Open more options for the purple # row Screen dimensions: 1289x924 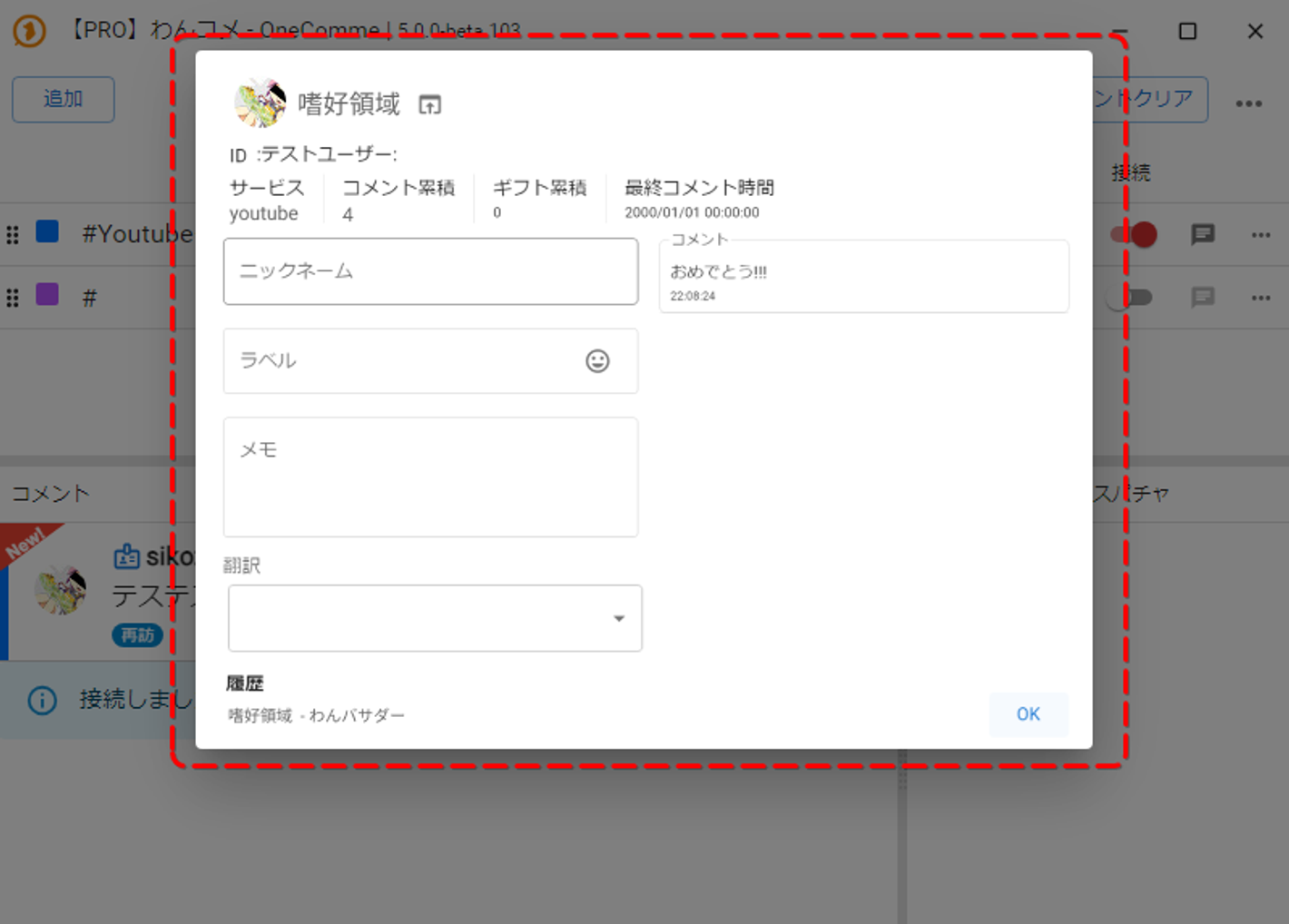pyautogui.click(x=1261, y=298)
